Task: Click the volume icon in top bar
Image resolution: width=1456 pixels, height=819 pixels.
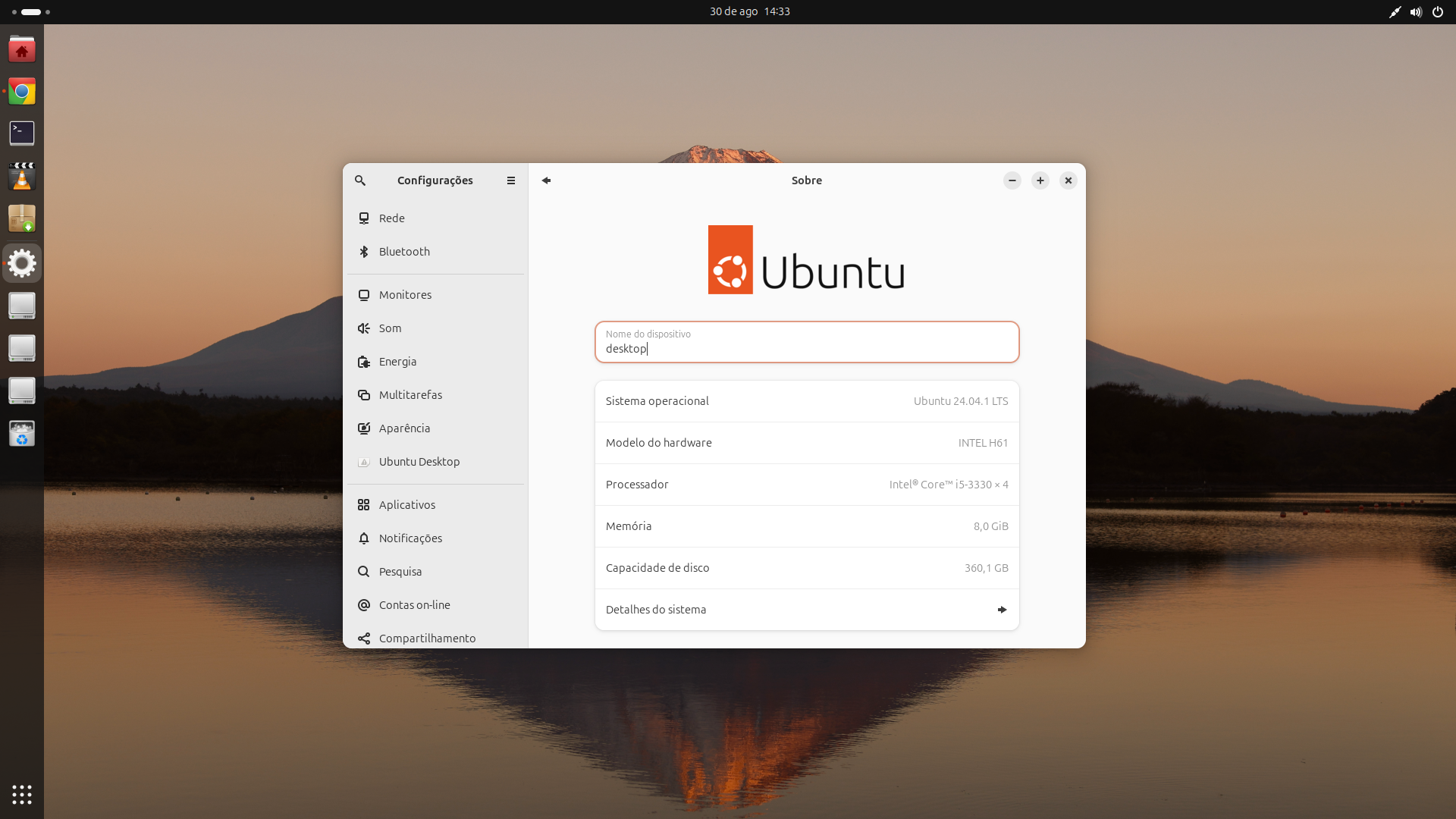Action: tap(1416, 11)
